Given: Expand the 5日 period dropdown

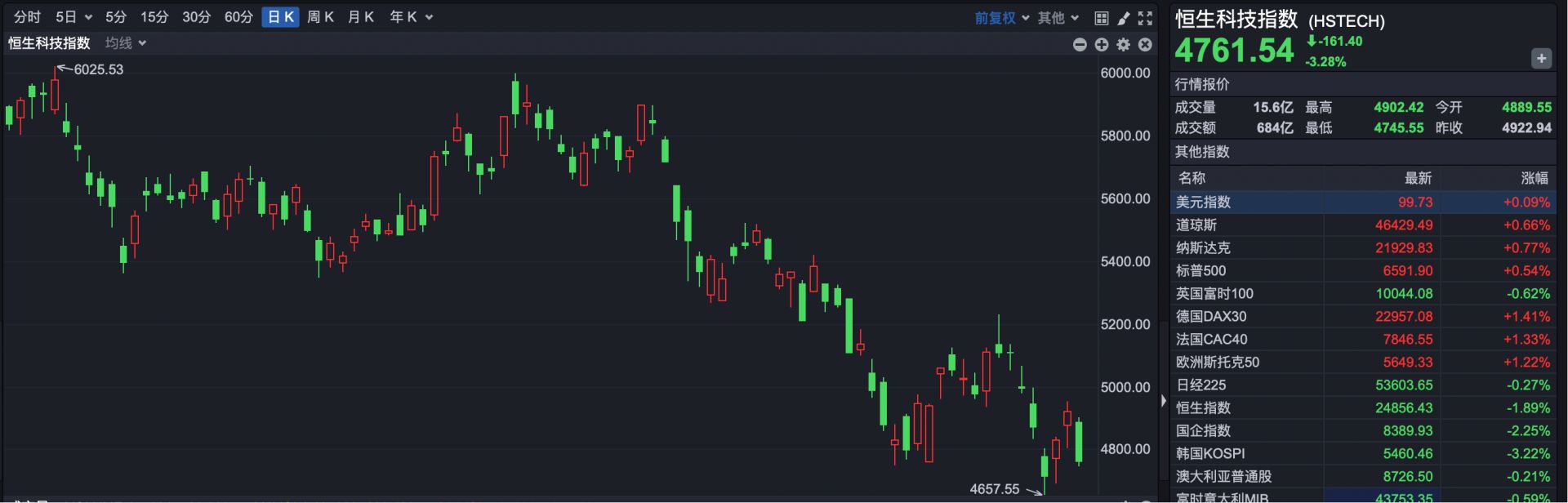Looking at the screenshot, I should pyautogui.click(x=73, y=17).
